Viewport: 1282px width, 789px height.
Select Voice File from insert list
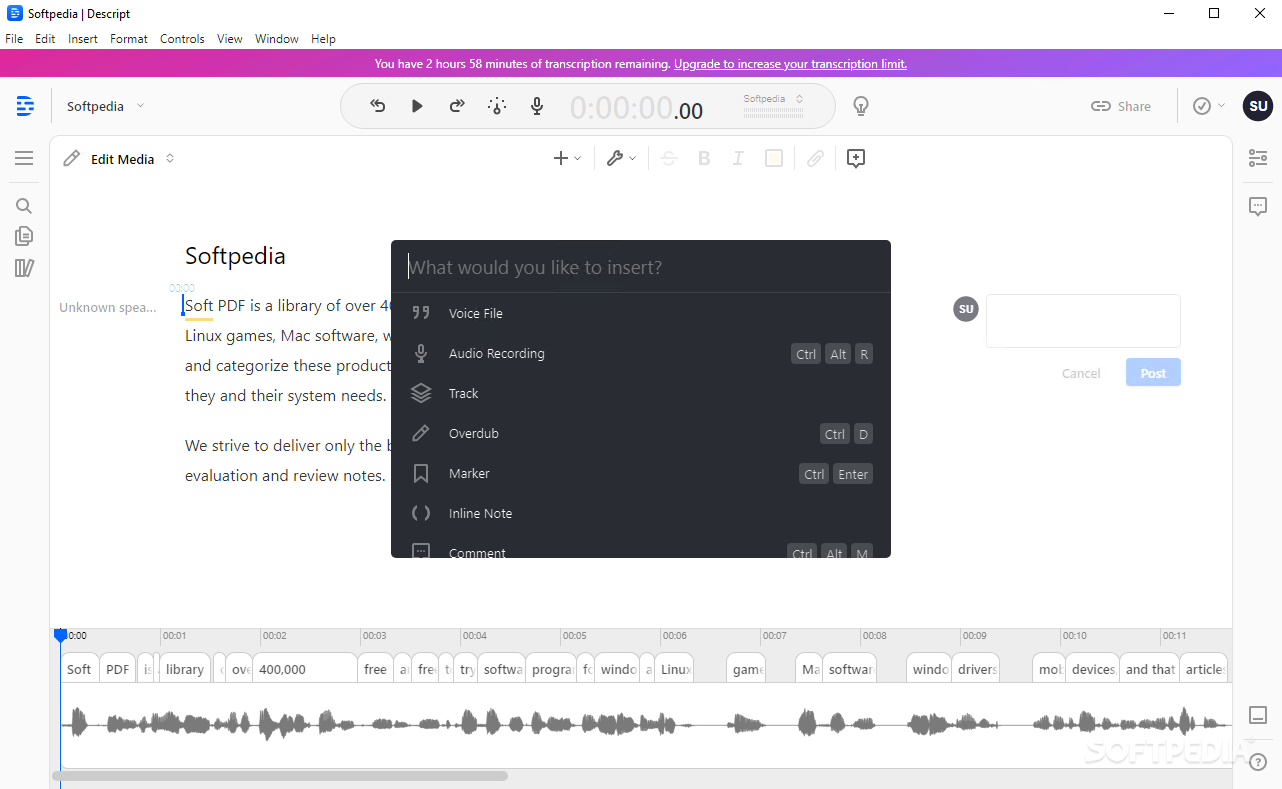tap(641, 313)
